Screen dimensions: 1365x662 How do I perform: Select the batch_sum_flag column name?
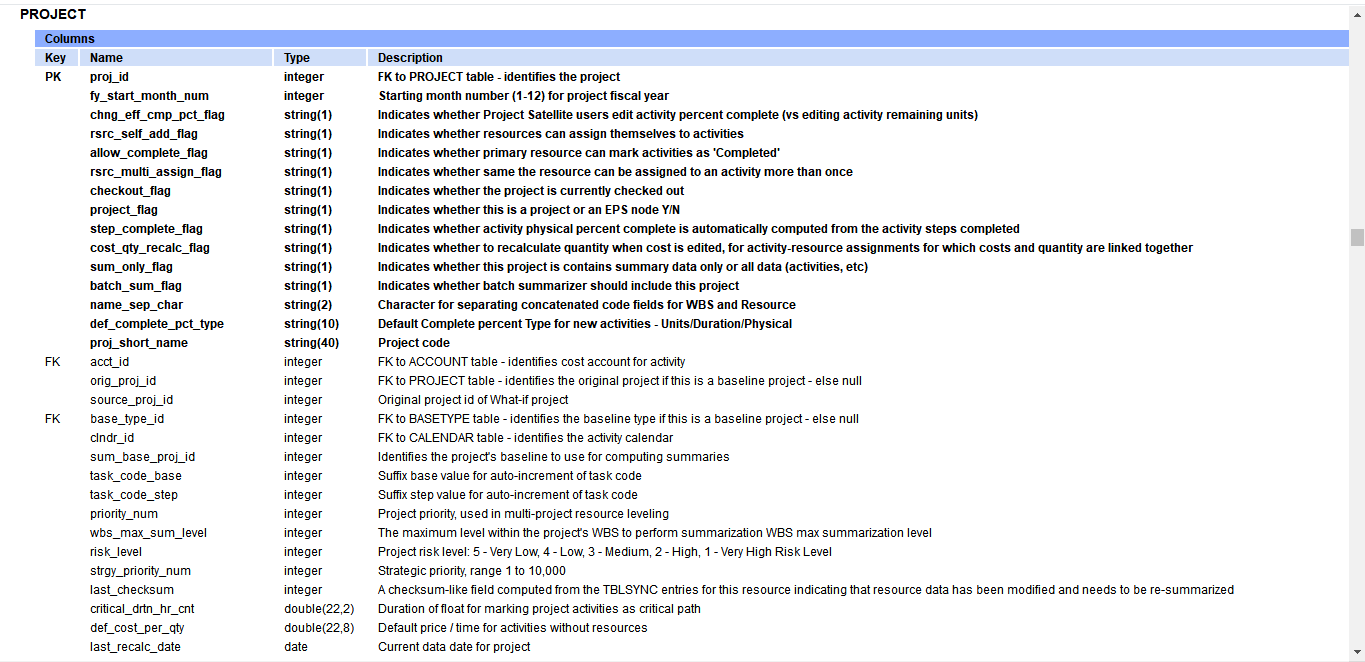pos(136,286)
